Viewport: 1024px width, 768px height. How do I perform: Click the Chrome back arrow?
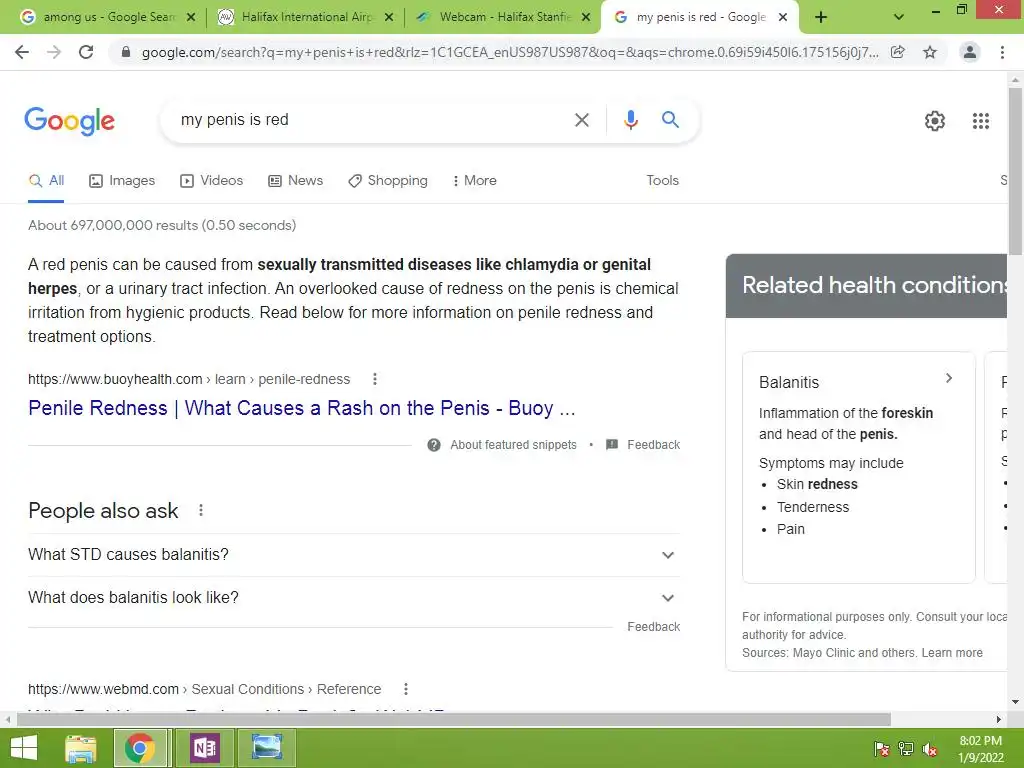click(22, 52)
